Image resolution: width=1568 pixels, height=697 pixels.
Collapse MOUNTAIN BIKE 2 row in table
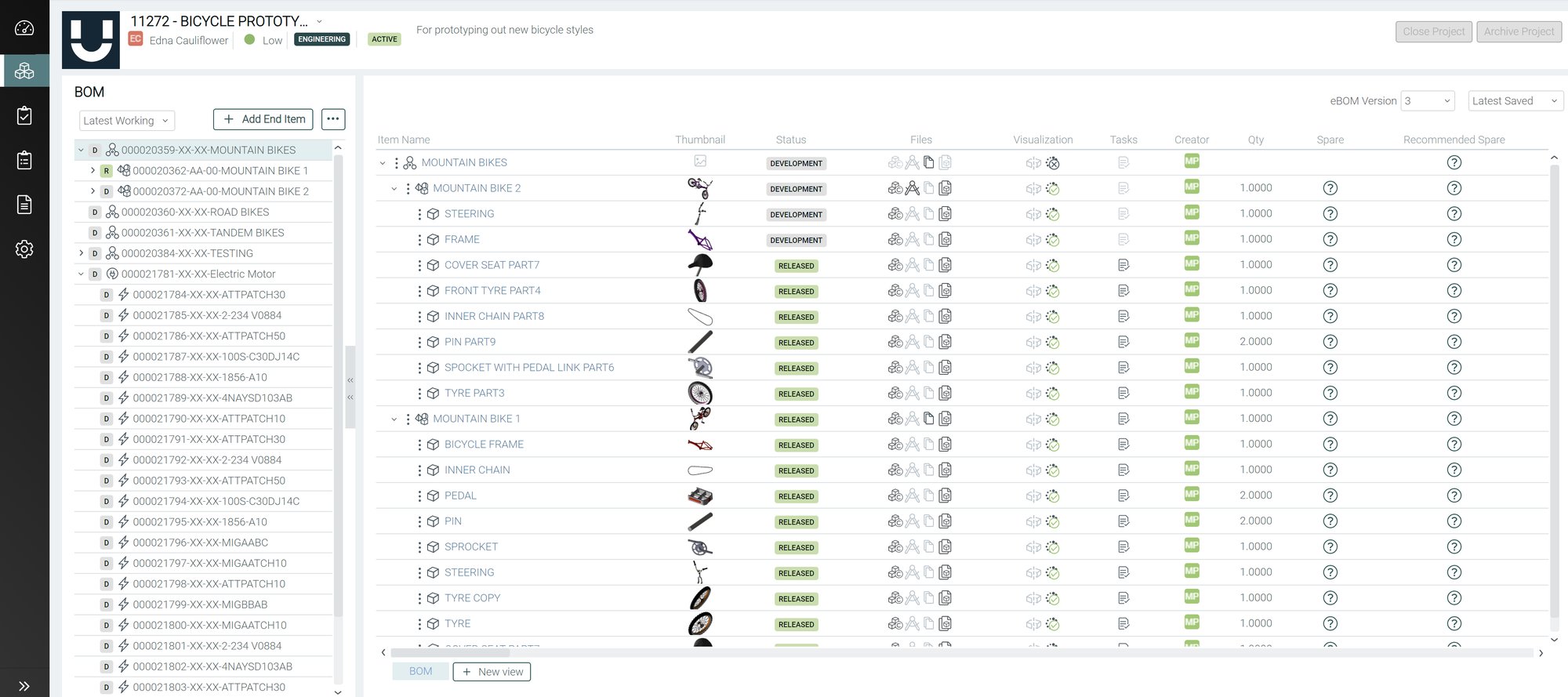click(394, 188)
